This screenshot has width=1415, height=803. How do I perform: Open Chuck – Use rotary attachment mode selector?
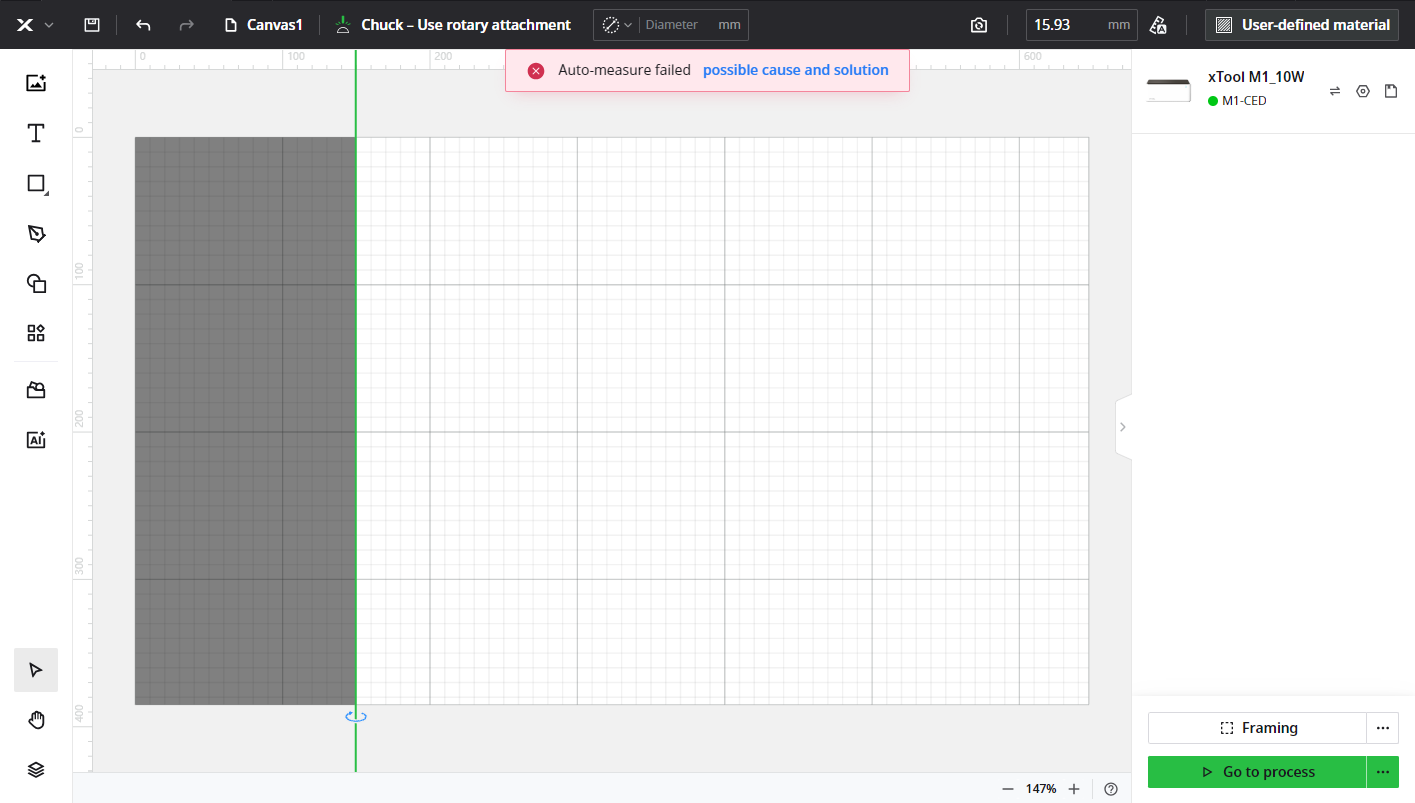453,25
